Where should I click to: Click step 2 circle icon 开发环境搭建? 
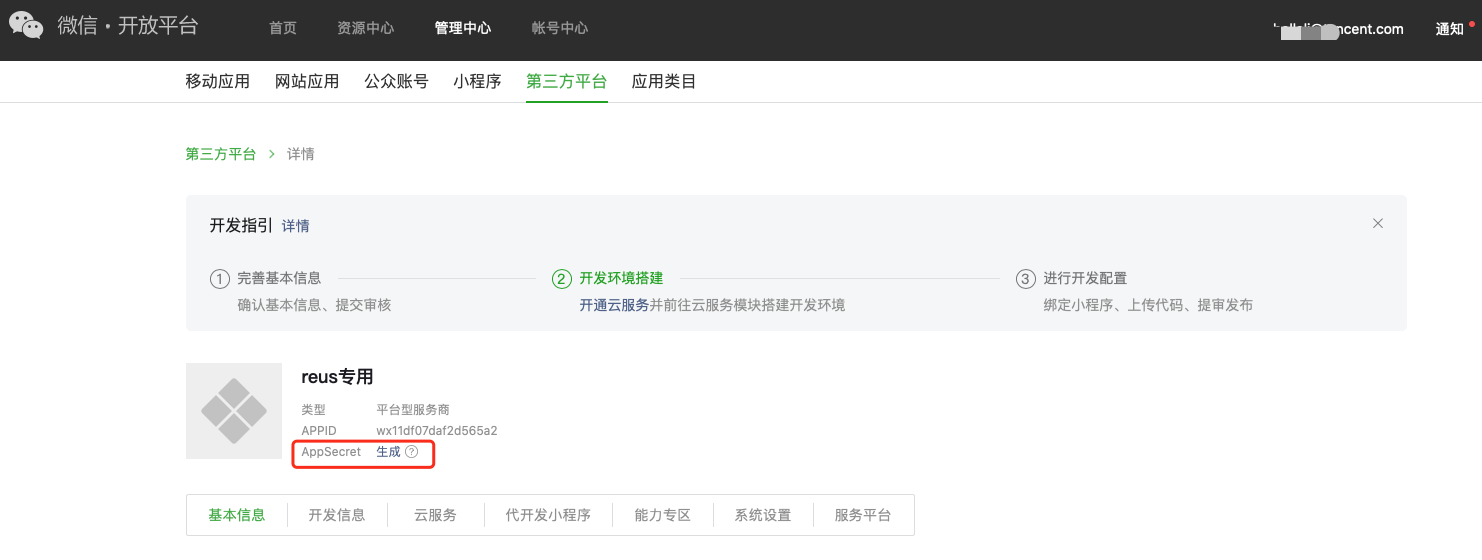pyautogui.click(x=562, y=279)
